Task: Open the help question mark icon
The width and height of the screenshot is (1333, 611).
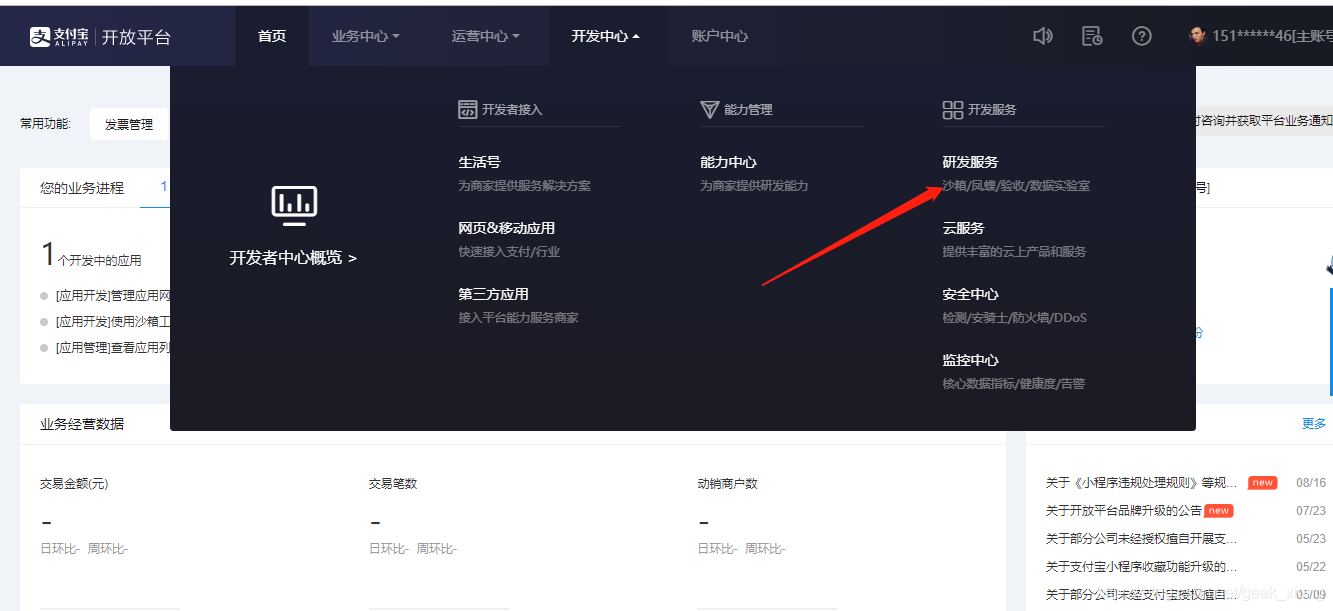Action: point(1142,36)
